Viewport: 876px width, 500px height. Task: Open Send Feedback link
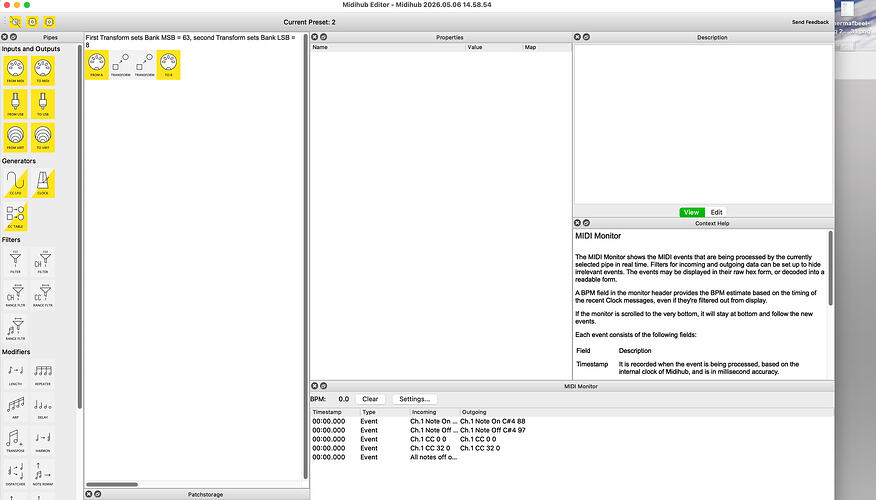click(810, 22)
